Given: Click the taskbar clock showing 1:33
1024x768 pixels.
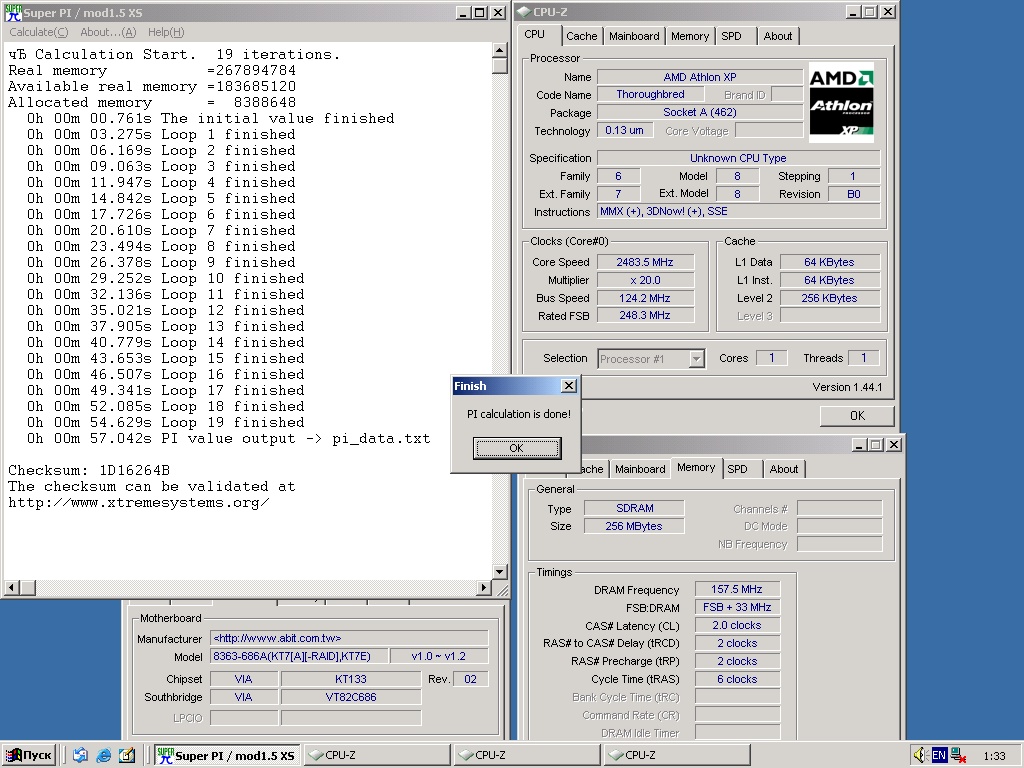Looking at the screenshot, I should (x=994, y=756).
